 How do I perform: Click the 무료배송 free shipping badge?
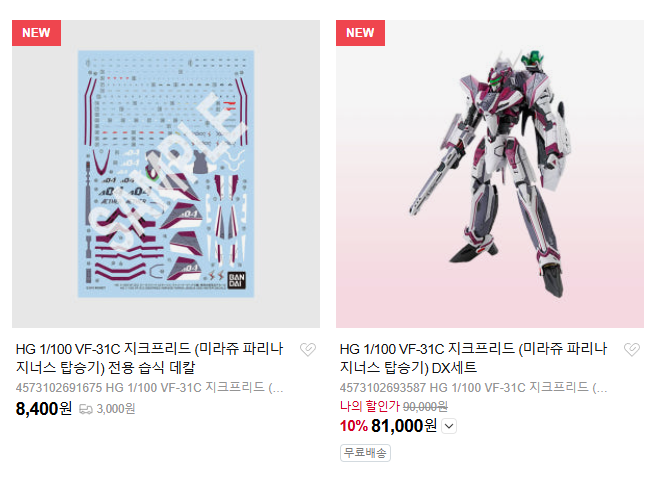point(365,453)
